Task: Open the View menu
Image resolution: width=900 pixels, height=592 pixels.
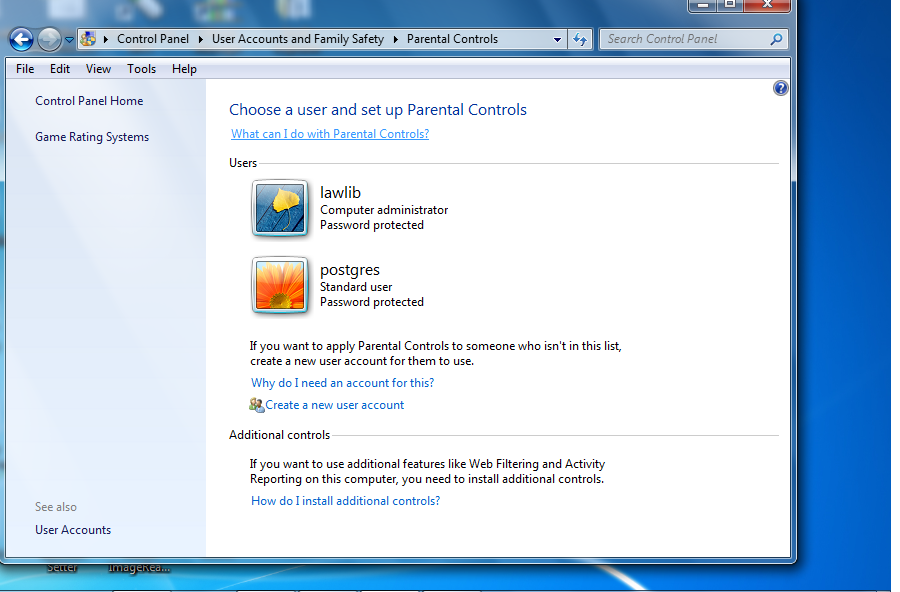Action: [x=98, y=69]
